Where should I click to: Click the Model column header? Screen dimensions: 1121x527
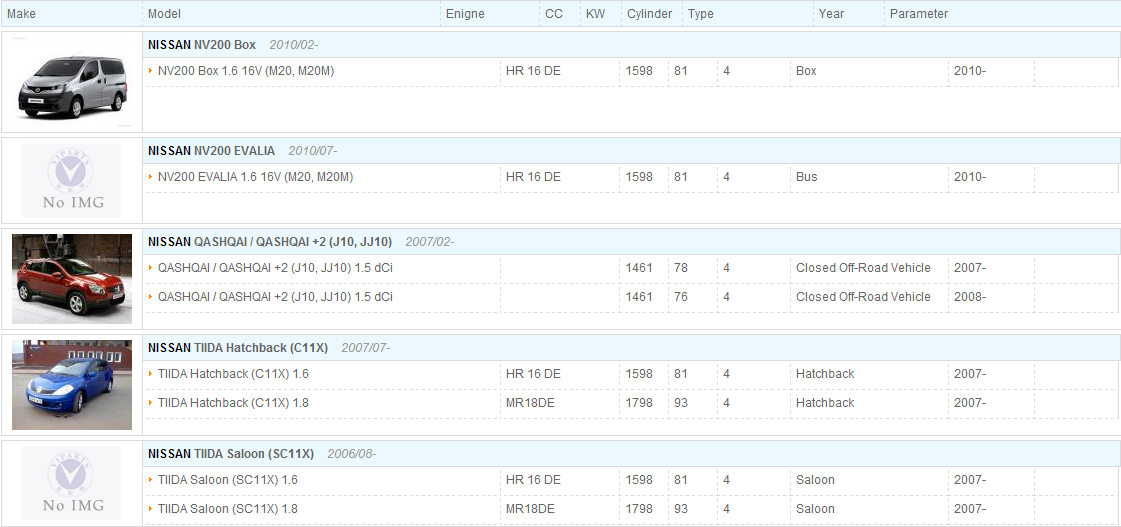164,14
